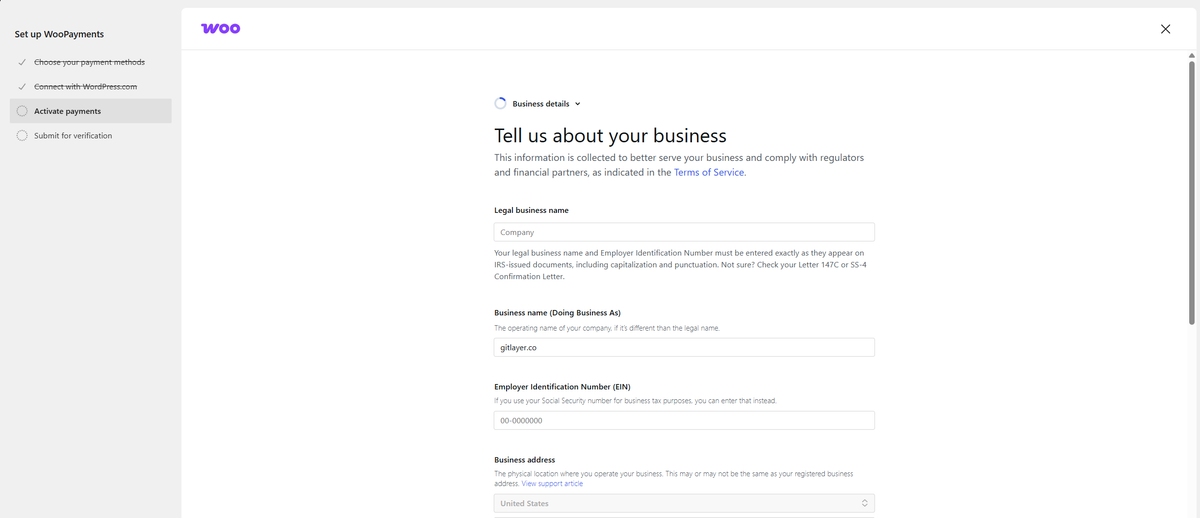Click the Employer Identification Number (EIN) label
Image resolution: width=1200 pixels, height=518 pixels.
562,387
